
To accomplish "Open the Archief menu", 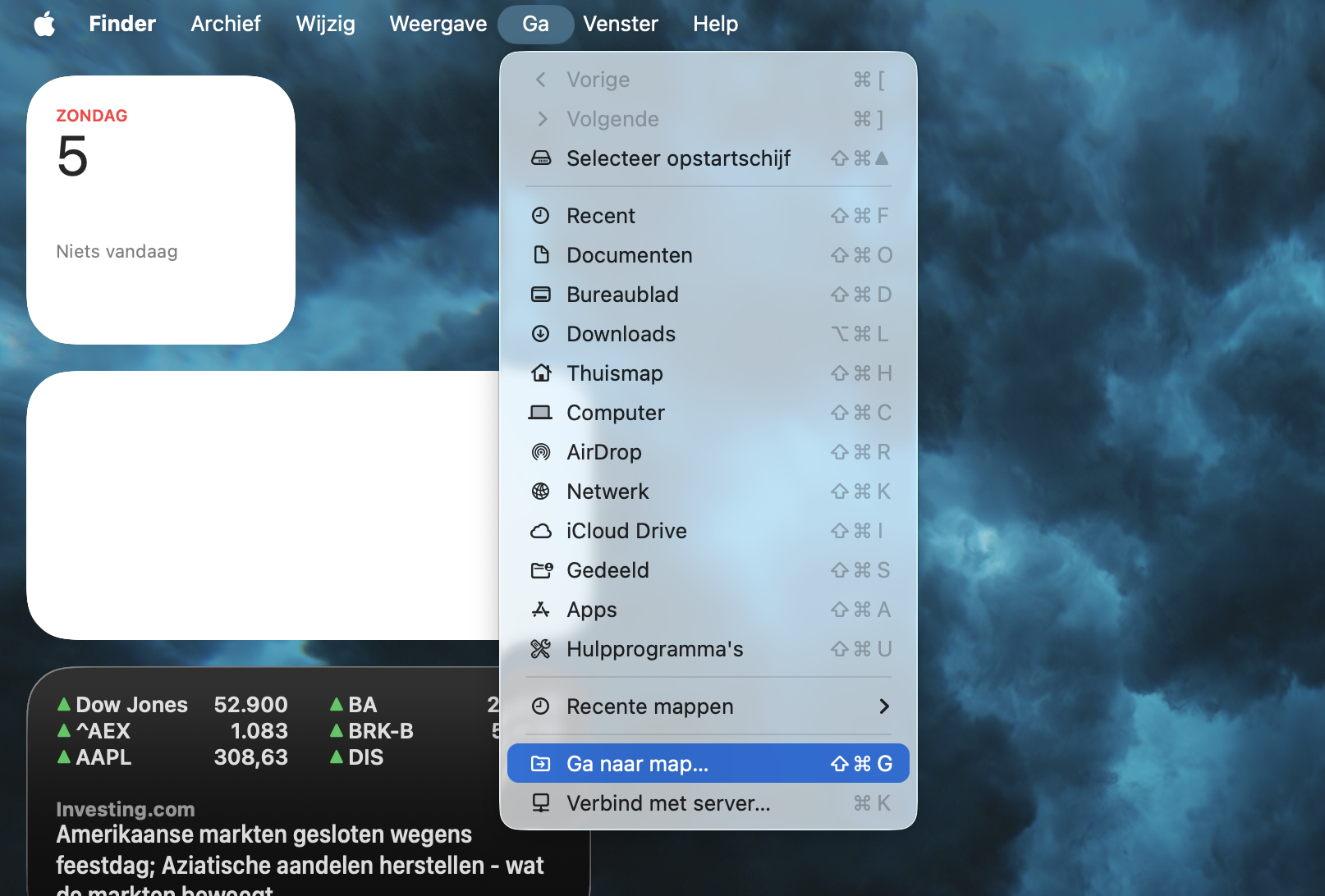I will [x=226, y=24].
